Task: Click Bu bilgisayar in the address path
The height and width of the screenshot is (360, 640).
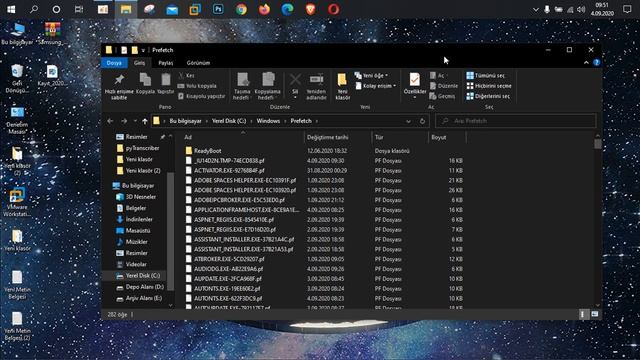Action: [x=185, y=121]
